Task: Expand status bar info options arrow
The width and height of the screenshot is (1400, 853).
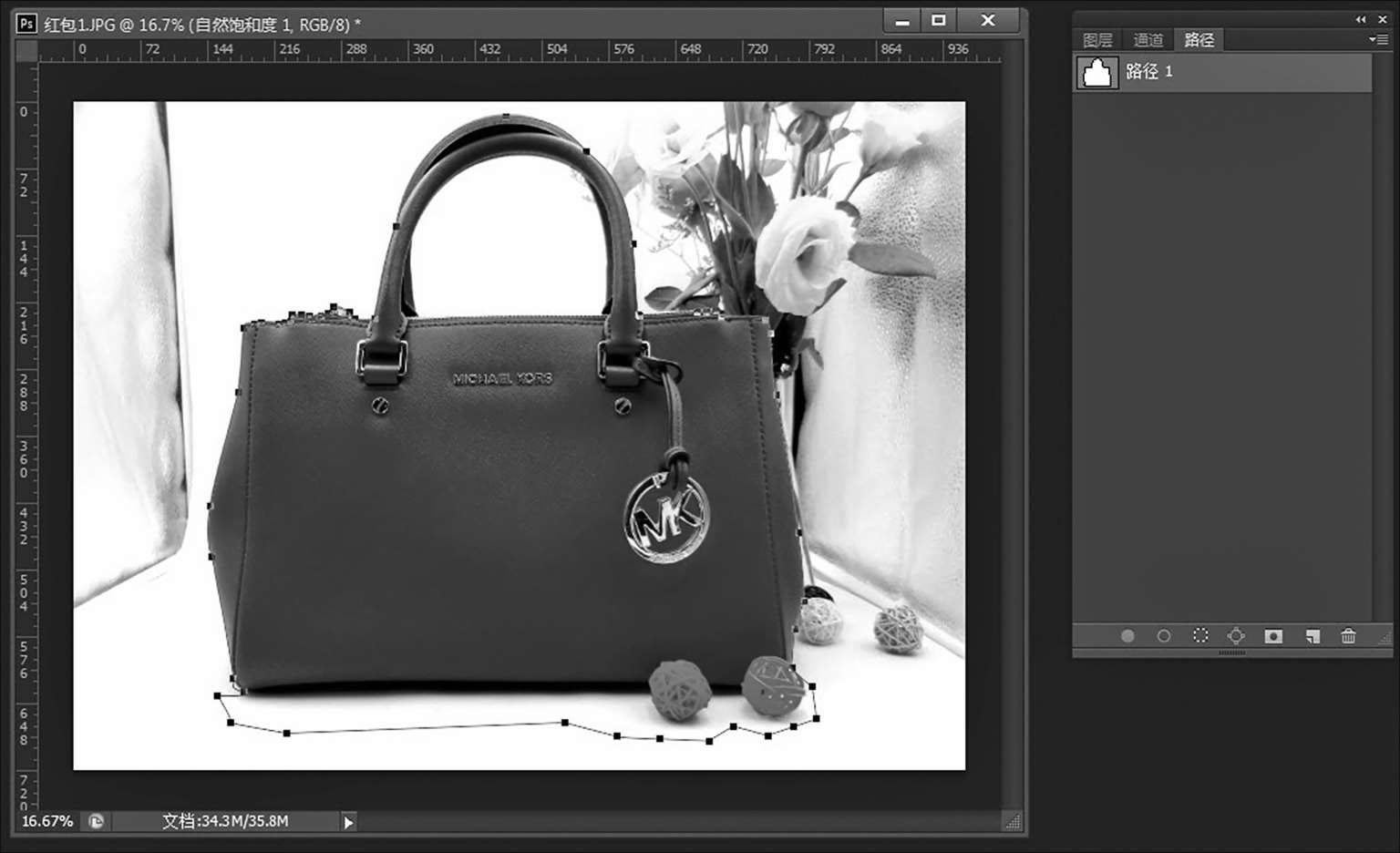Action: tap(348, 822)
